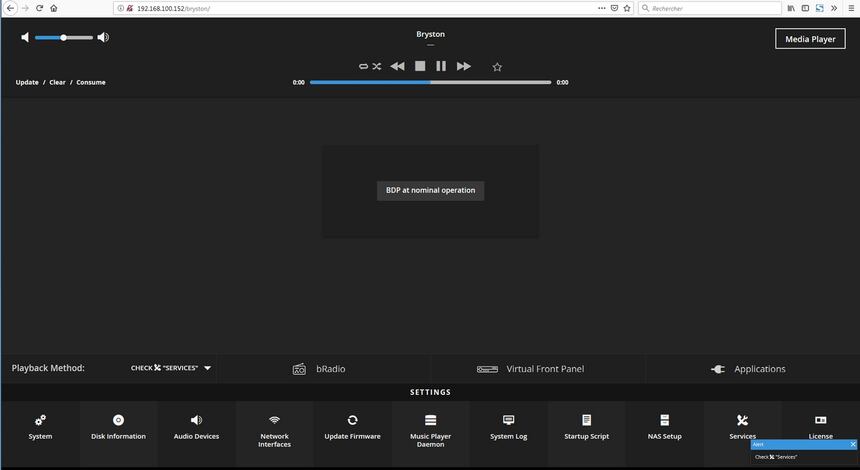The image size is (860, 470).
Task: Open Services settings wrench icon
Action: [x=742, y=421]
